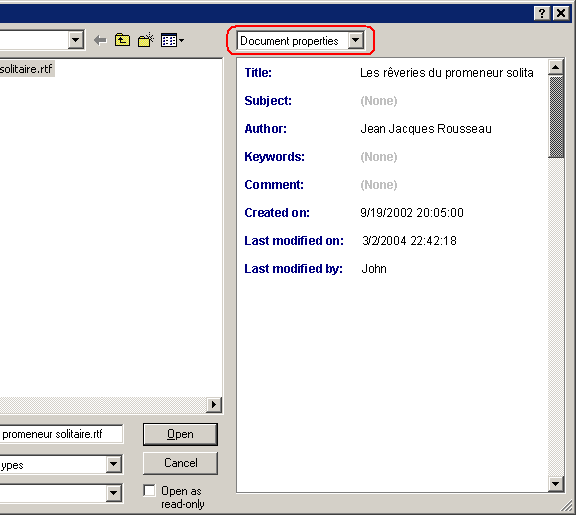Open the View Menu list icon

point(172,40)
